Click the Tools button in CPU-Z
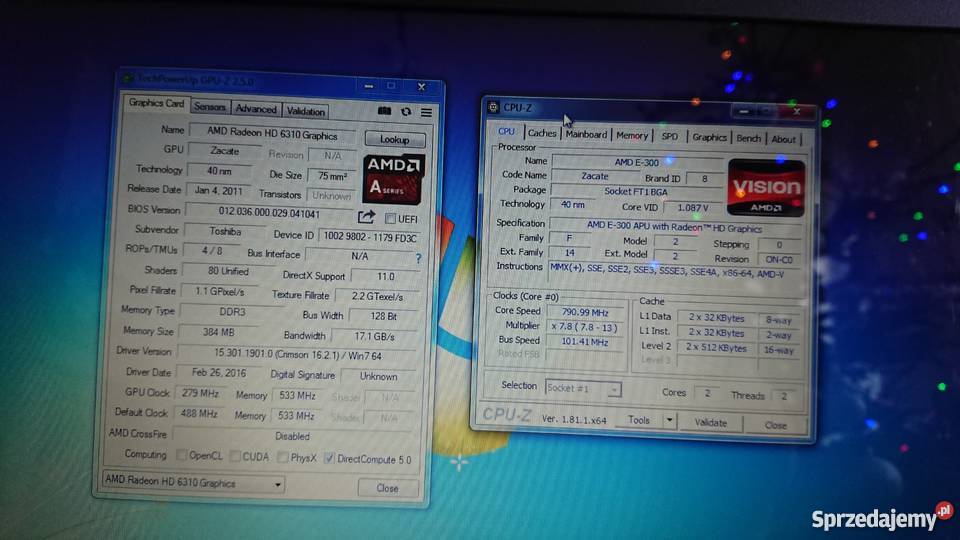The height and width of the screenshot is (540, 960). tap(639, 420)
